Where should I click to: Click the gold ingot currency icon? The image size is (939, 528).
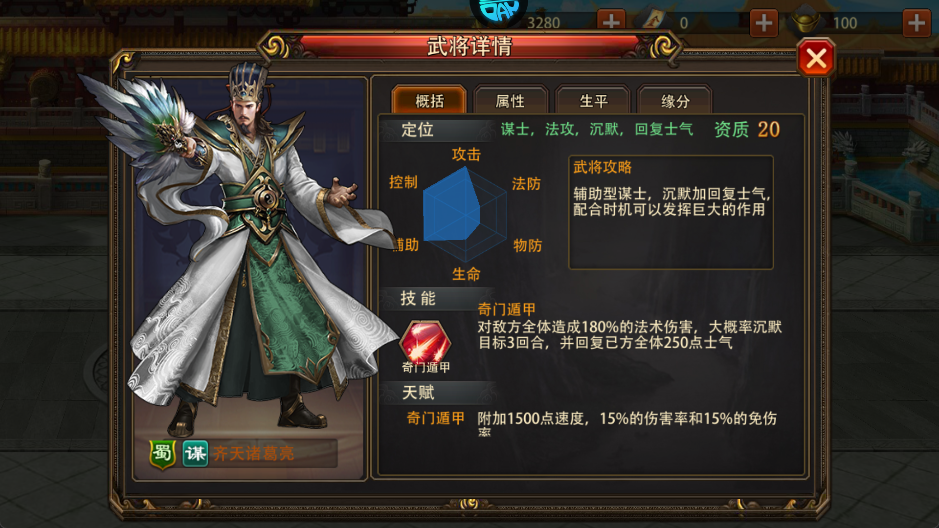click(x=806, y=21)
